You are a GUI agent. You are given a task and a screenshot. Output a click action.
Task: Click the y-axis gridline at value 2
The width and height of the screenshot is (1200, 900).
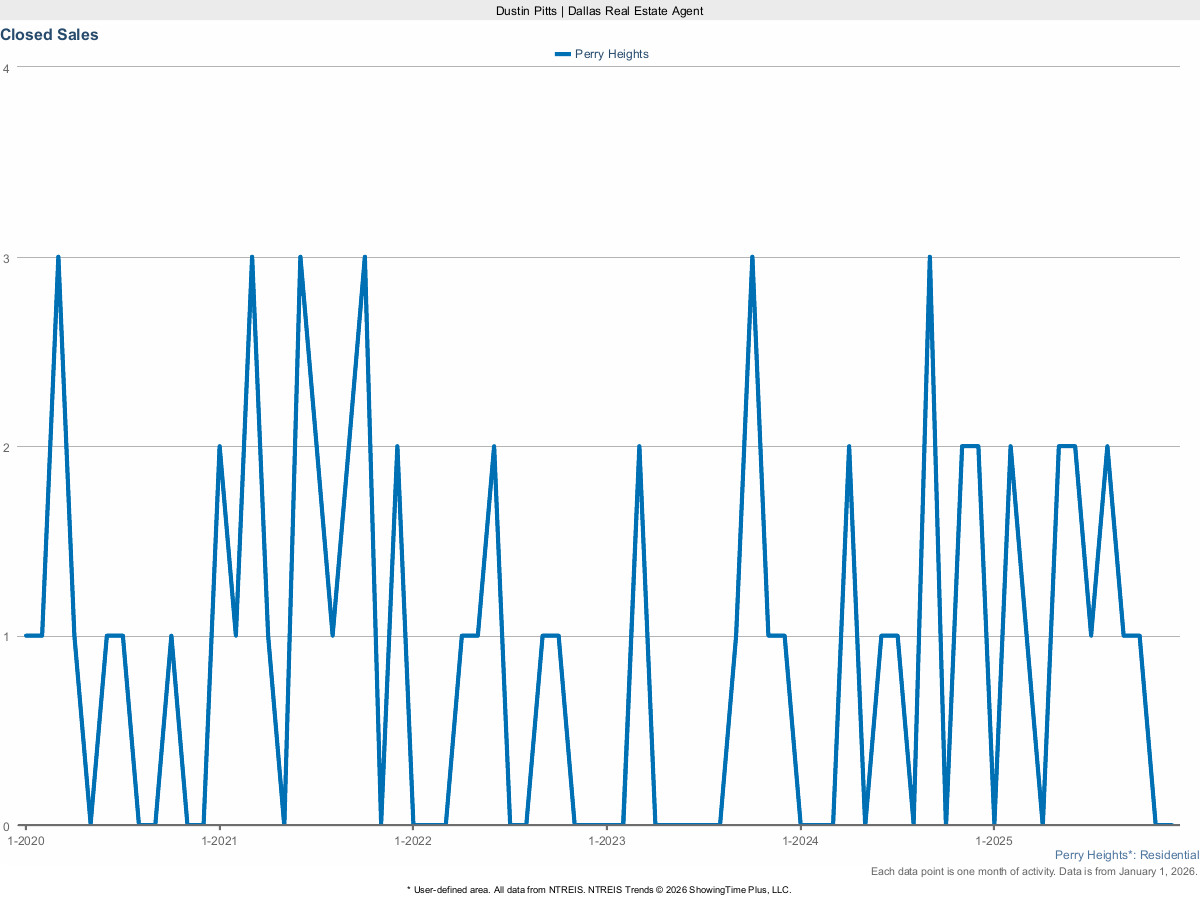pyautogui.click(x=600, y=444)
